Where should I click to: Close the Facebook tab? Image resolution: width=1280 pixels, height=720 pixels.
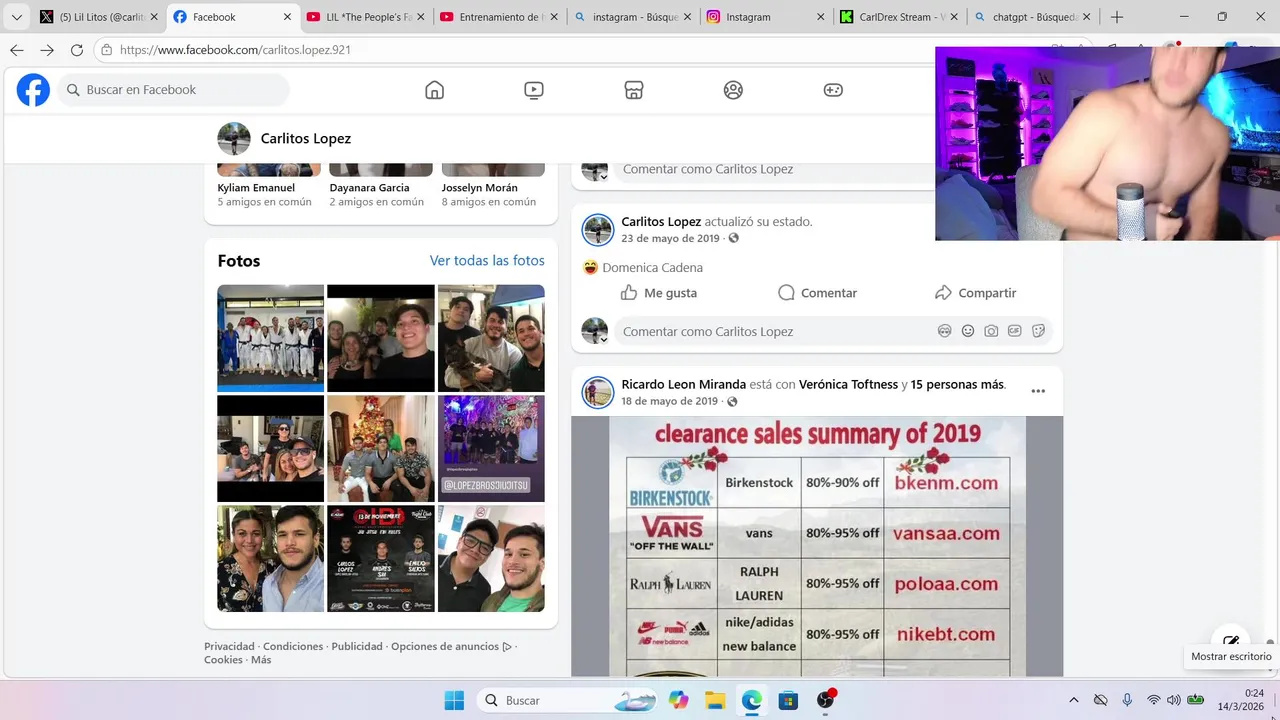click(x=287, y=17)
